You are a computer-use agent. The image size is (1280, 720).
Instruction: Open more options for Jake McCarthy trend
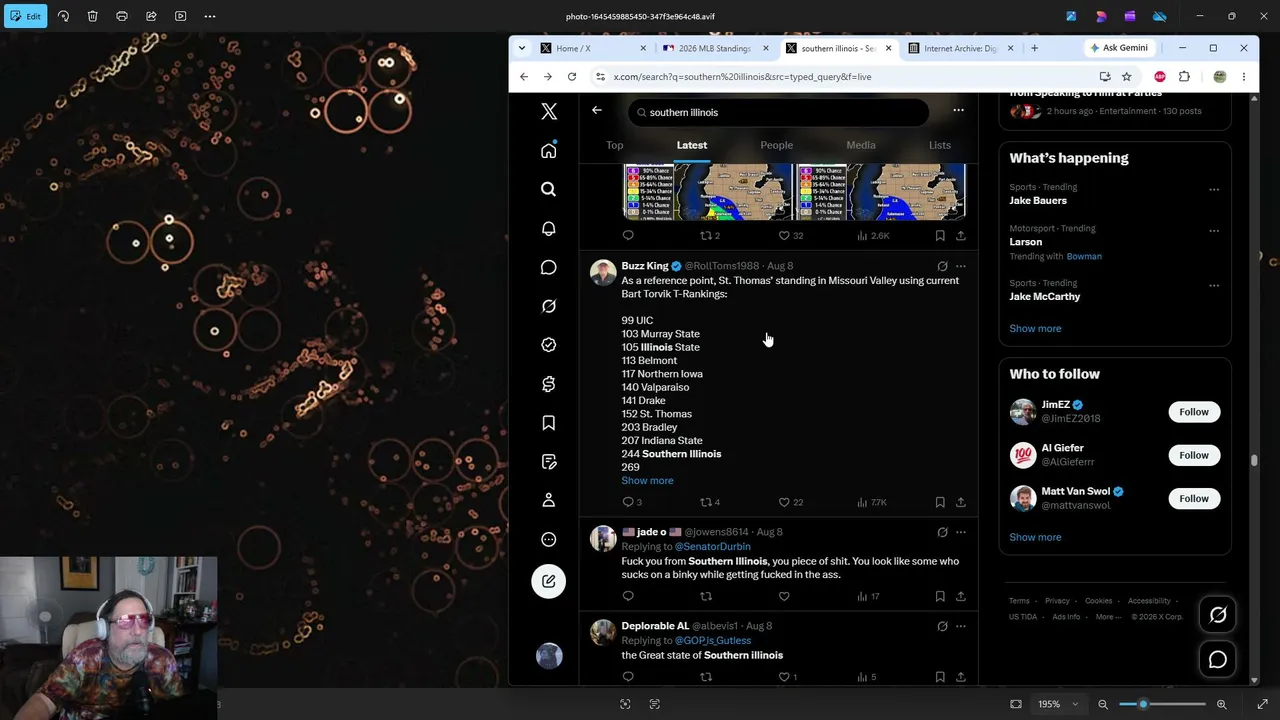point(1214,285)
